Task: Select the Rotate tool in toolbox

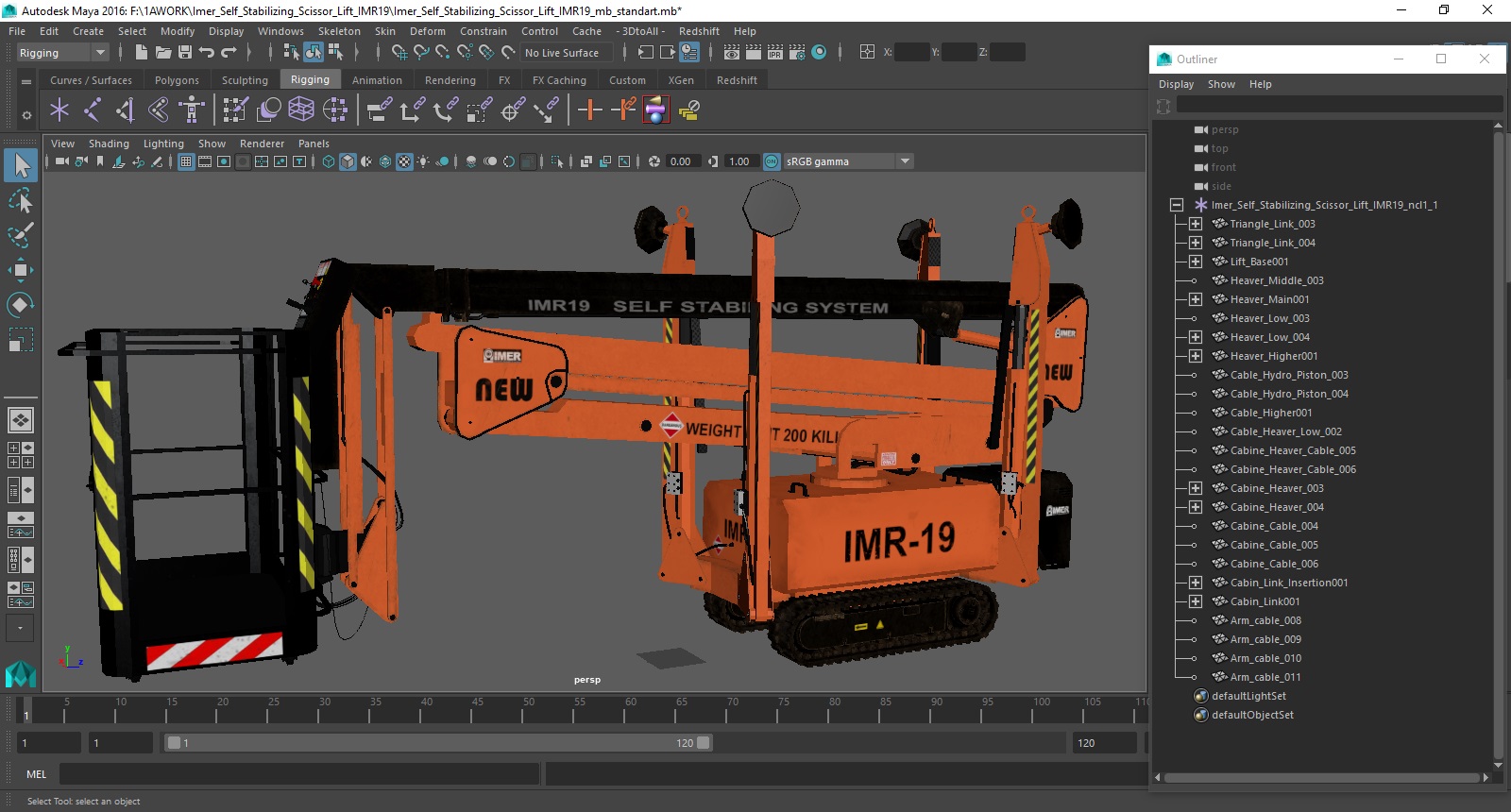Action: click(21, 305)
